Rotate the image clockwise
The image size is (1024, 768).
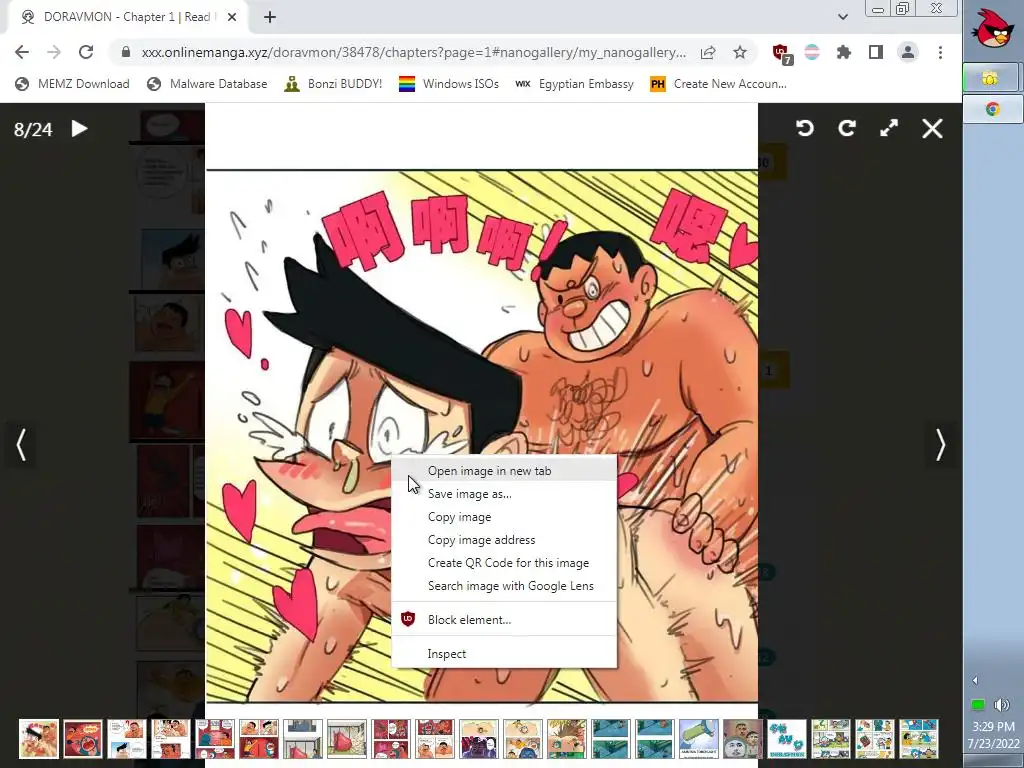(x=847, y=128)
